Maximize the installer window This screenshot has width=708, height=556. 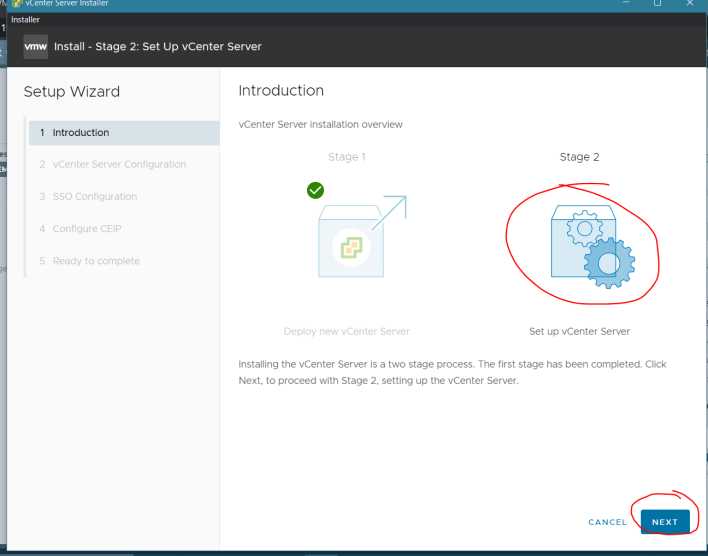pos(657,3)
